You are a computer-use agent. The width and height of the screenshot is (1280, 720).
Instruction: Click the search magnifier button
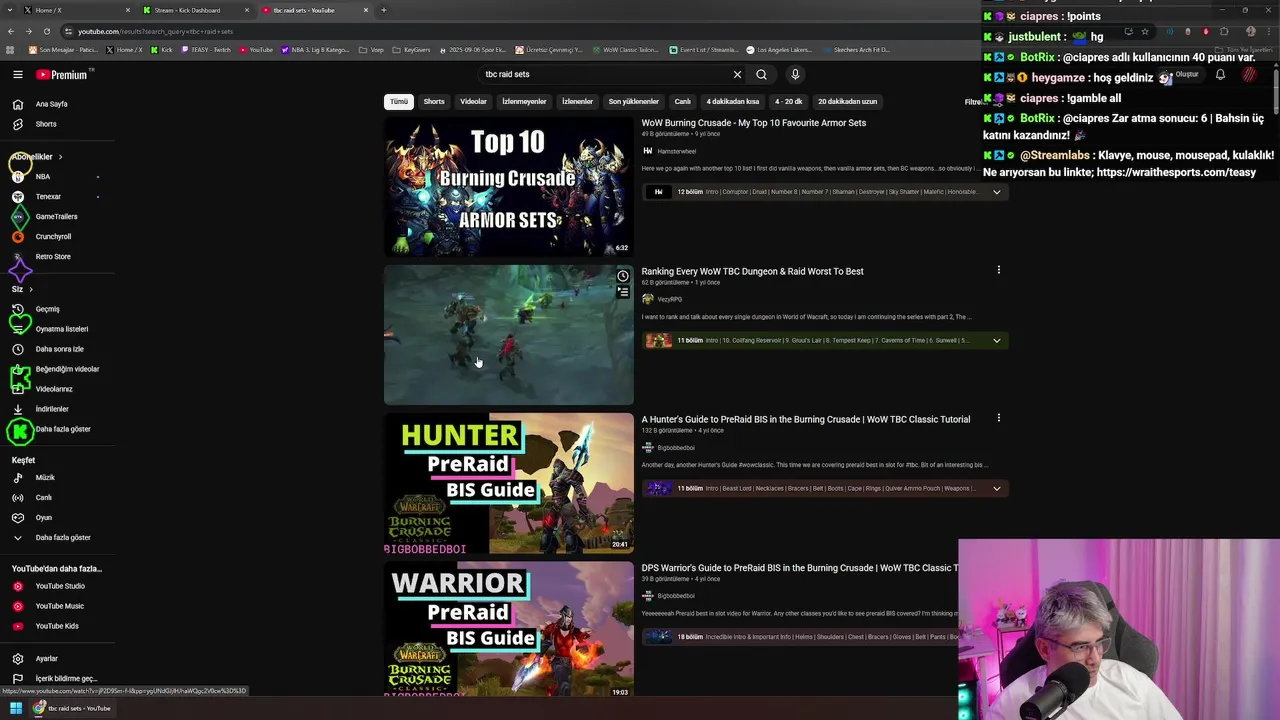click(x=761, y=74)
